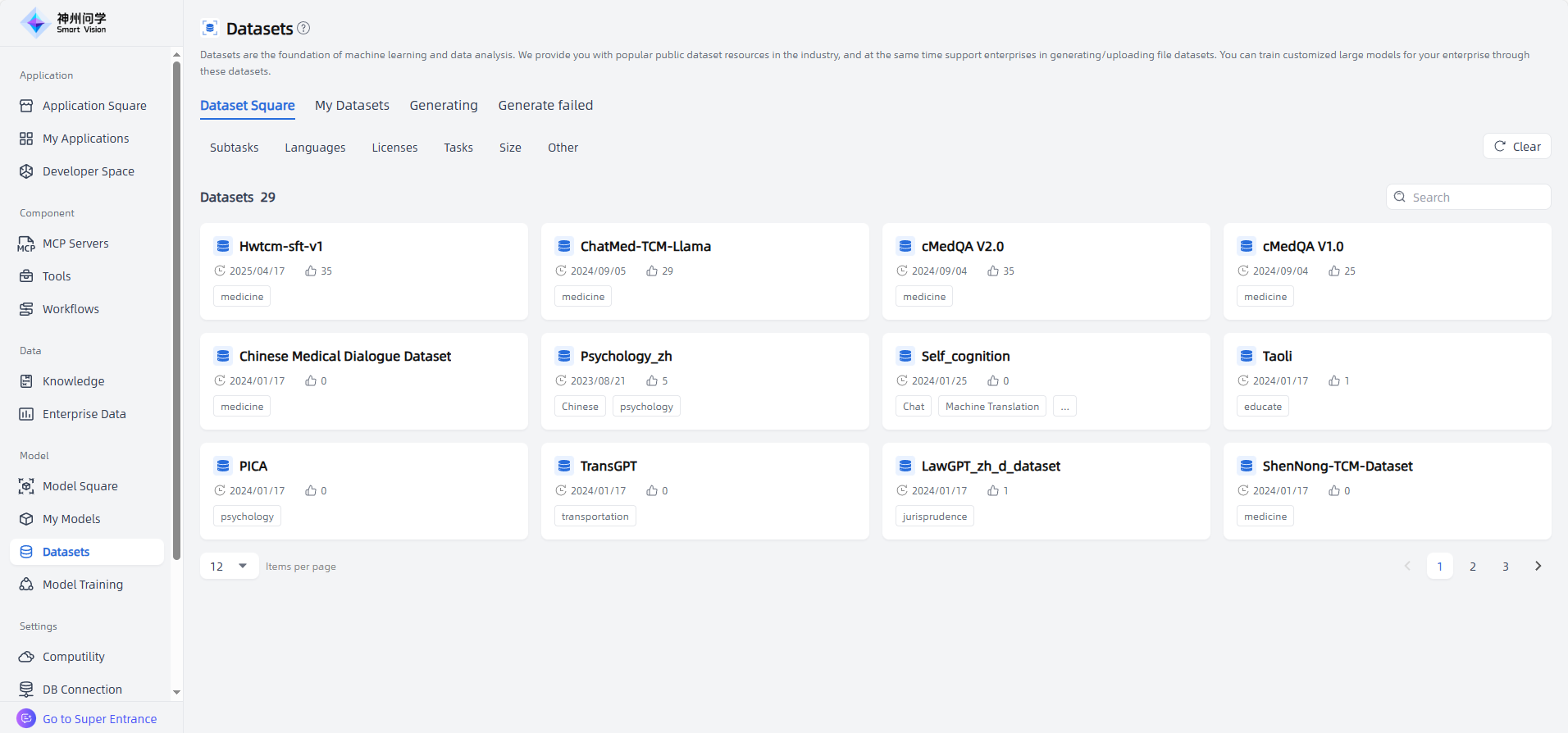Go to page 2 of datasets
This screenshot has height=733, width=1568.
point(1472,566)
